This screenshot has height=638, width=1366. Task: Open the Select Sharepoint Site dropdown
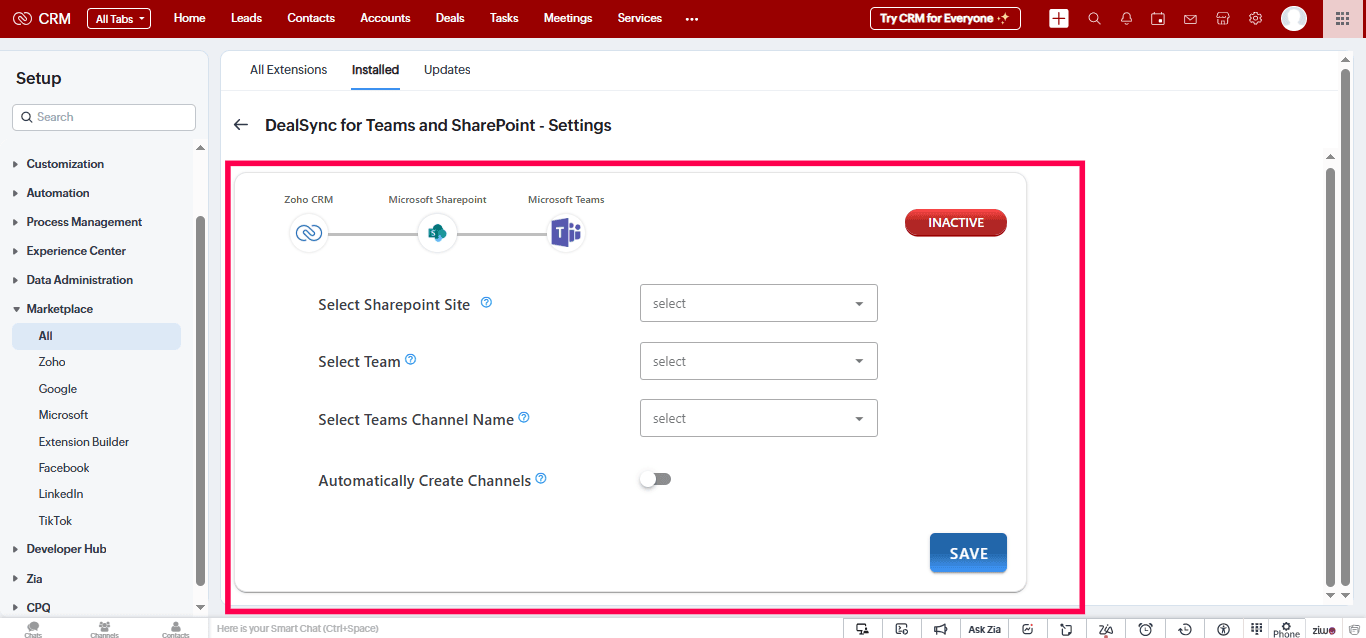[x=759, y=303]
